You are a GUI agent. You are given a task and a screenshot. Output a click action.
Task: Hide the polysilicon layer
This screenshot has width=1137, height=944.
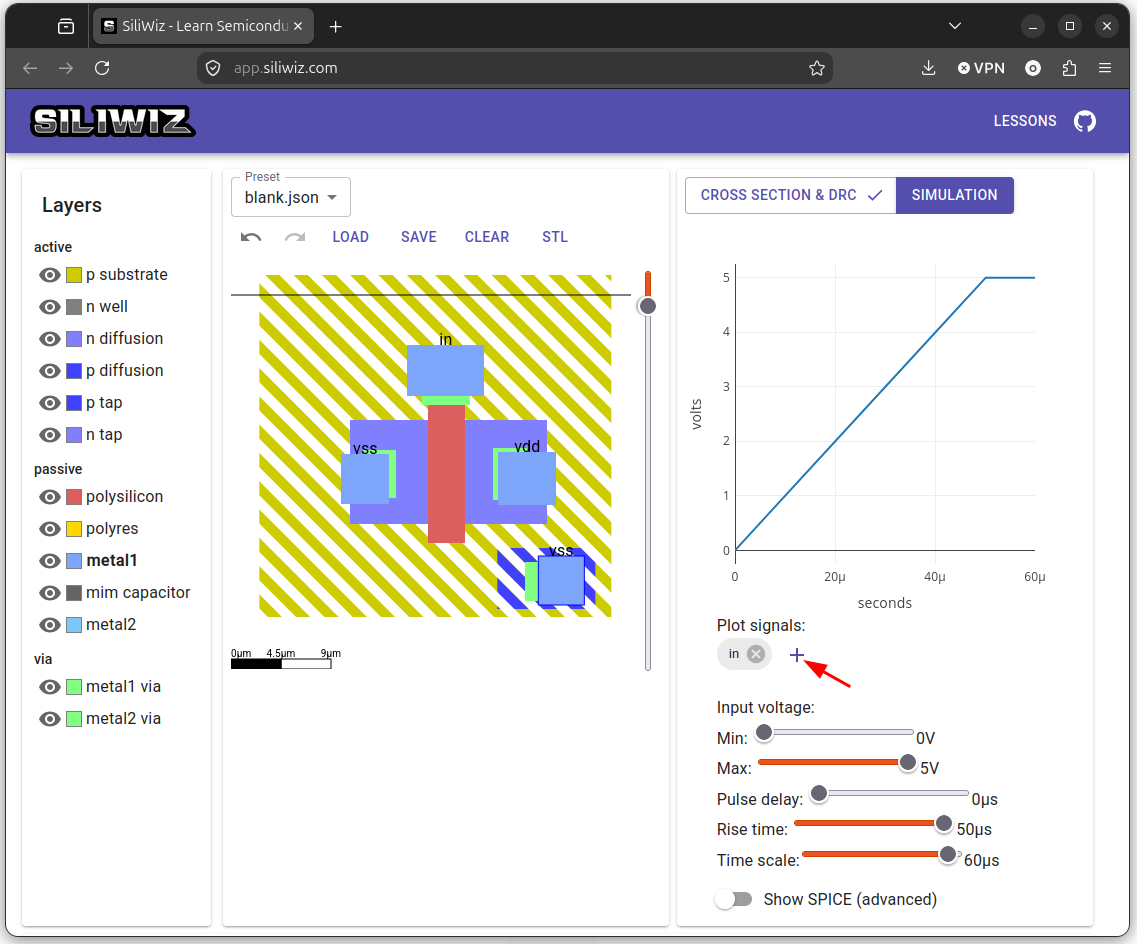pyautogui.click(x=49, y=497)
